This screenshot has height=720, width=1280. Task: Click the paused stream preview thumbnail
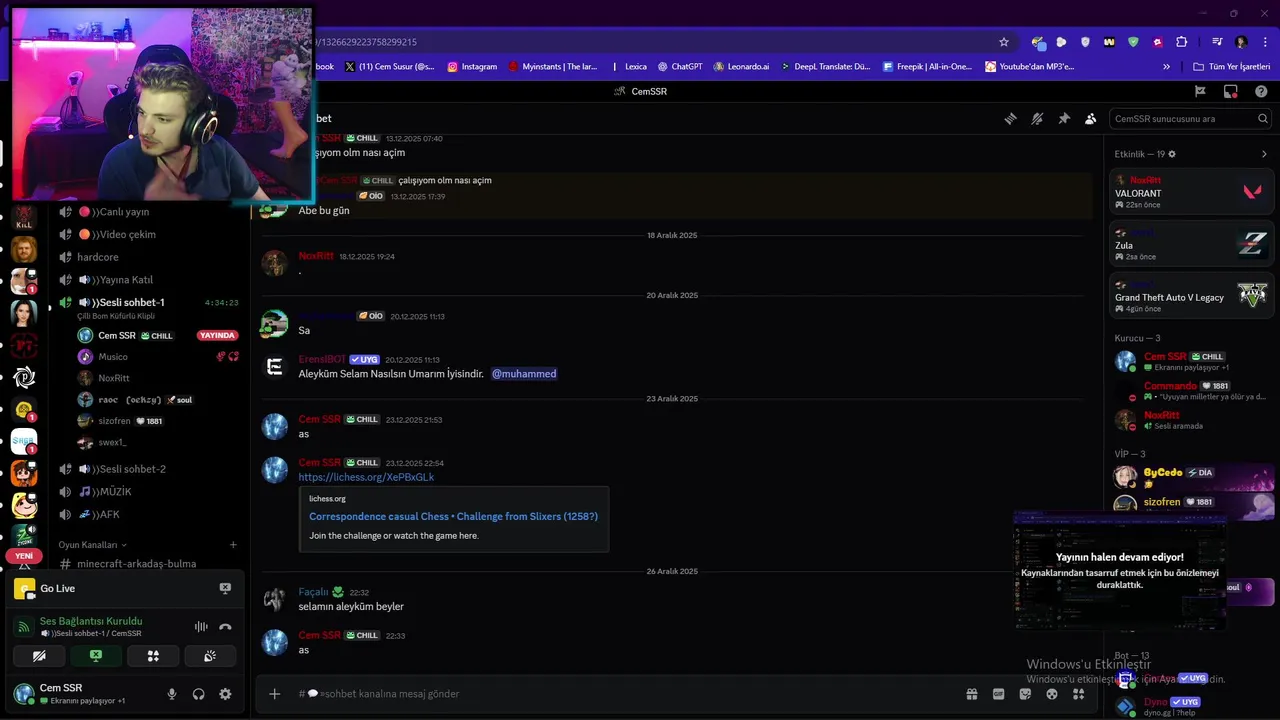[x=1120, y=570]
